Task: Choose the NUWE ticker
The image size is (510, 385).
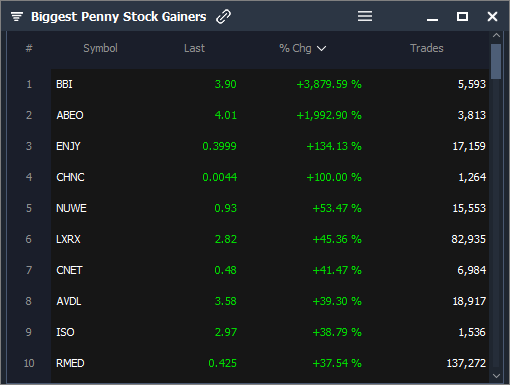Action: (x=71, y=208)
